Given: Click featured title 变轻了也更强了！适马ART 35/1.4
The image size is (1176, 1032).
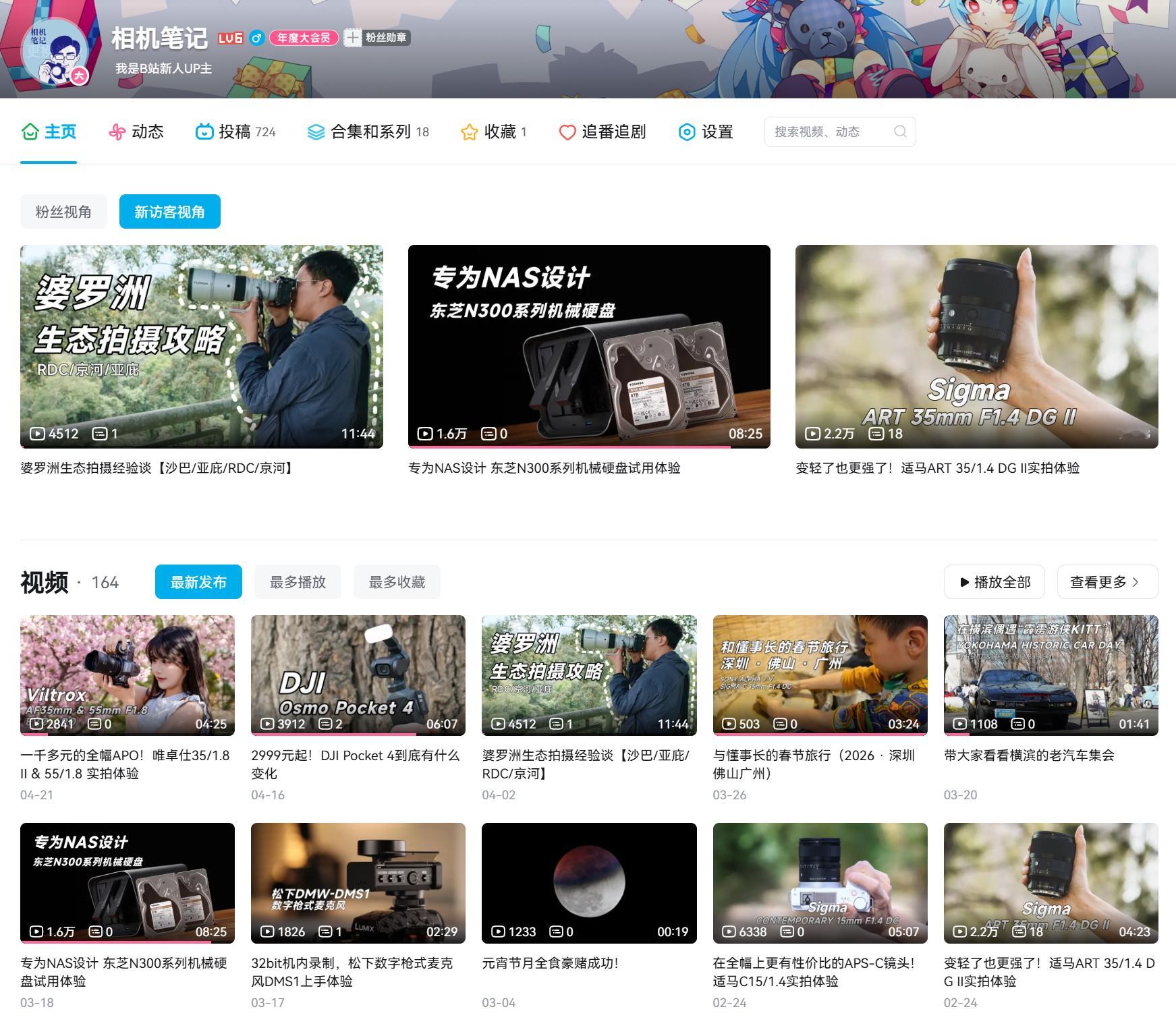Looking at the screenshot, I should pyautogui.click(x=937, y=468).
